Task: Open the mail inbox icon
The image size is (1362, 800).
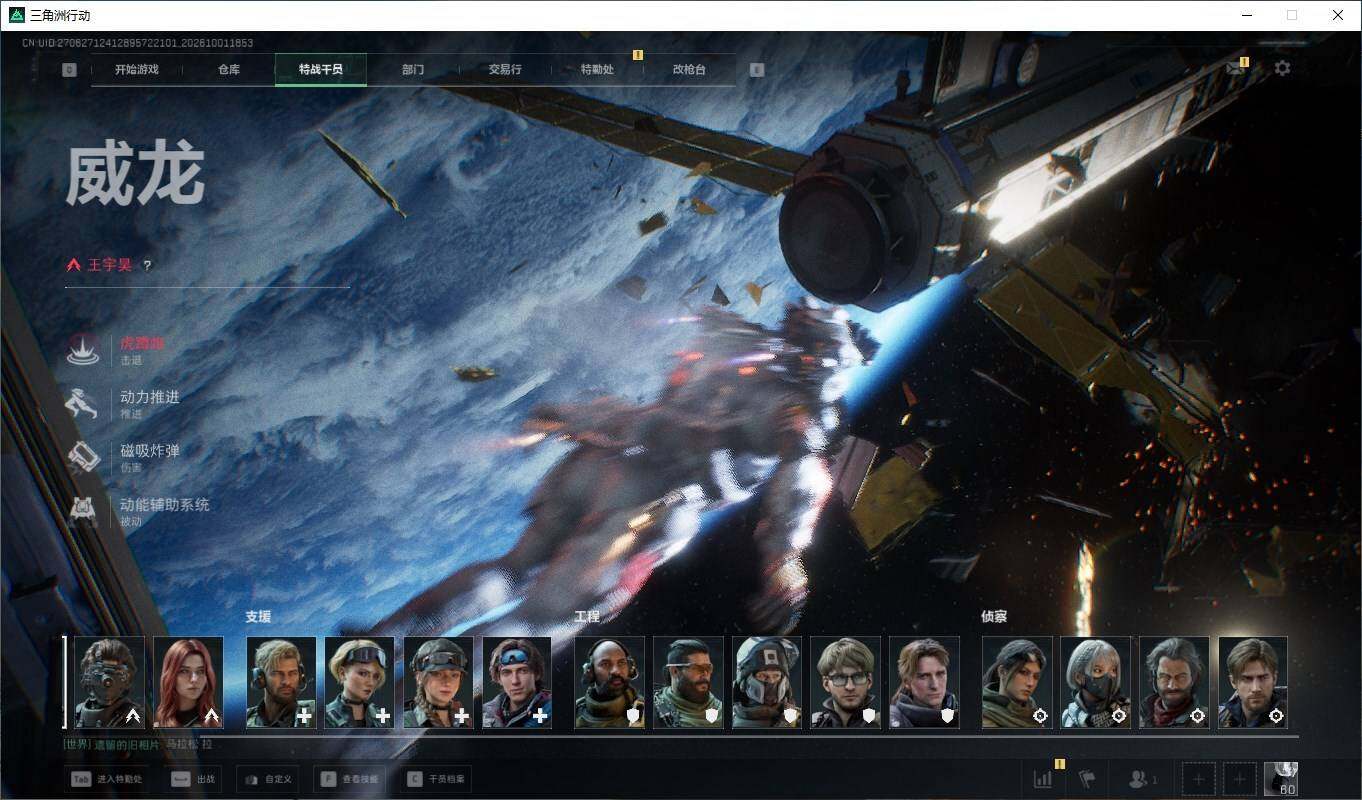Action: click(x=1236, y=69)
